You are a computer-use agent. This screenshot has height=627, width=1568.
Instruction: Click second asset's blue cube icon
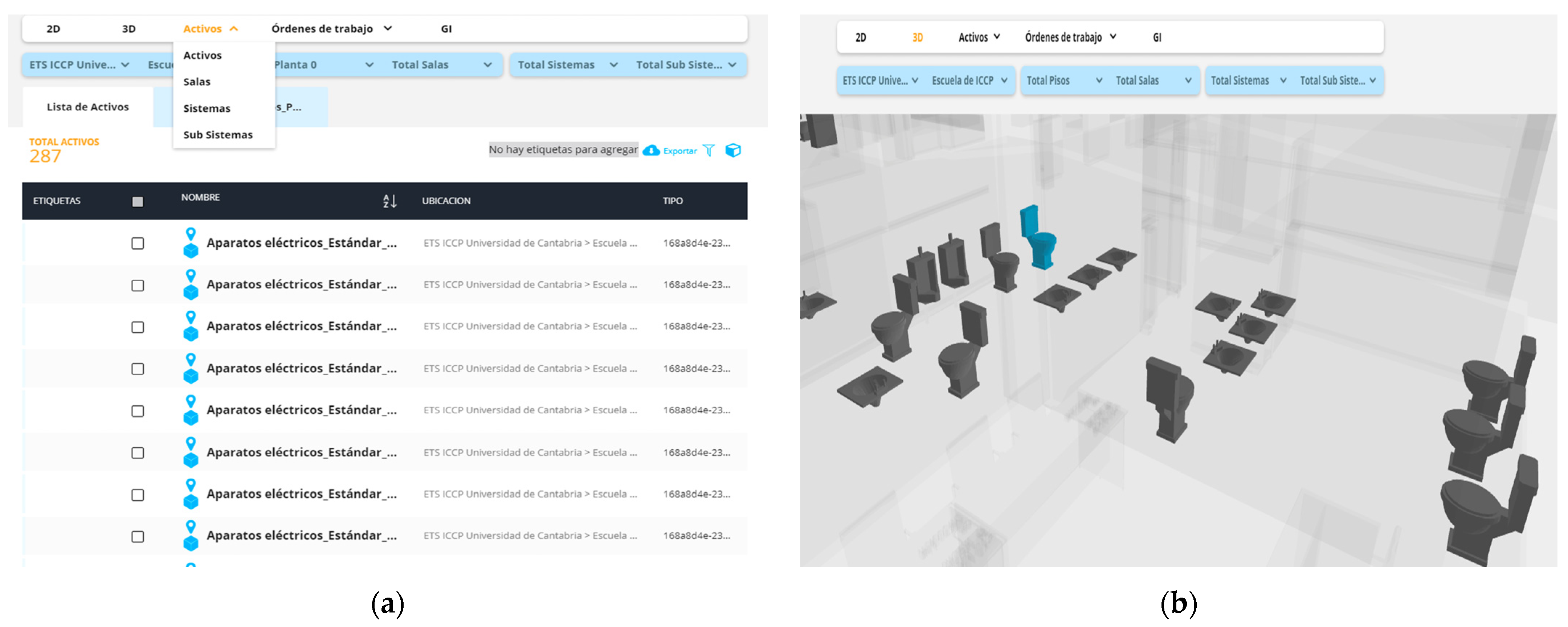[191, 293]
